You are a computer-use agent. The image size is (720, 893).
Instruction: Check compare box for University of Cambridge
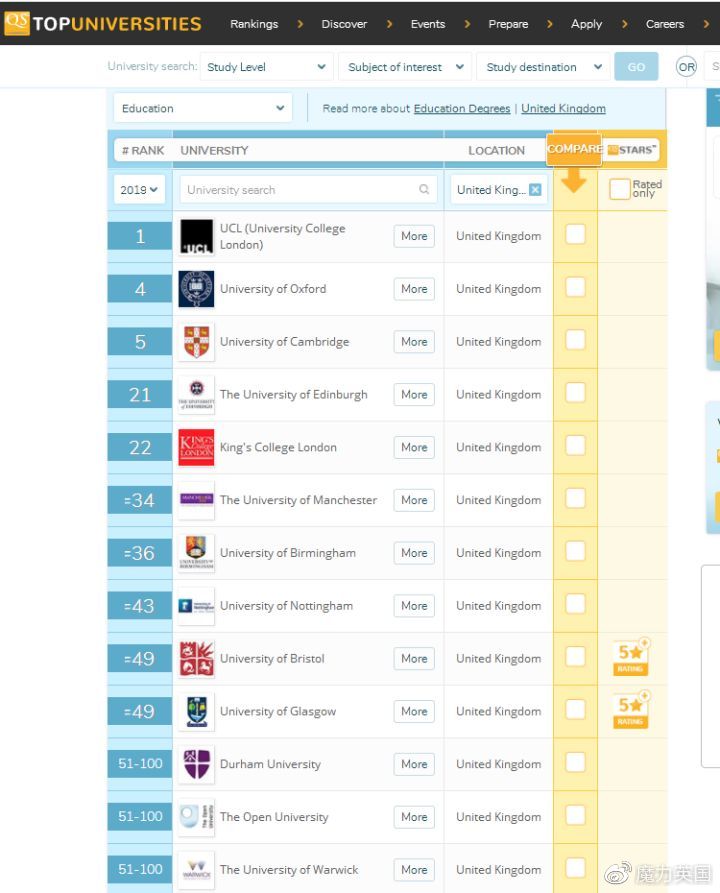[x=575, y=340]
